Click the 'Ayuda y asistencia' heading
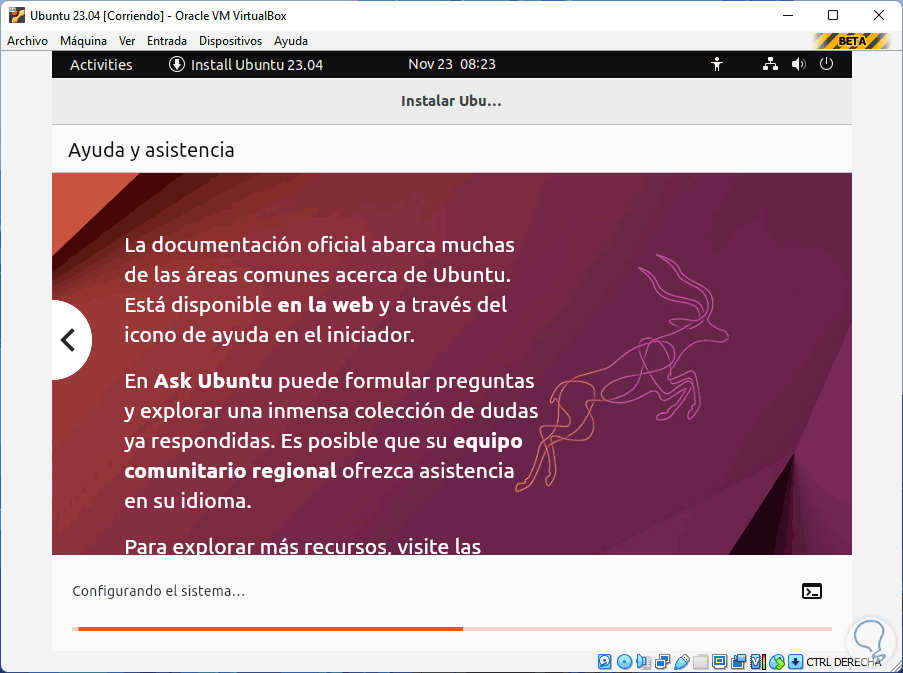Screen dimensions: 903x673 point(151,150)
